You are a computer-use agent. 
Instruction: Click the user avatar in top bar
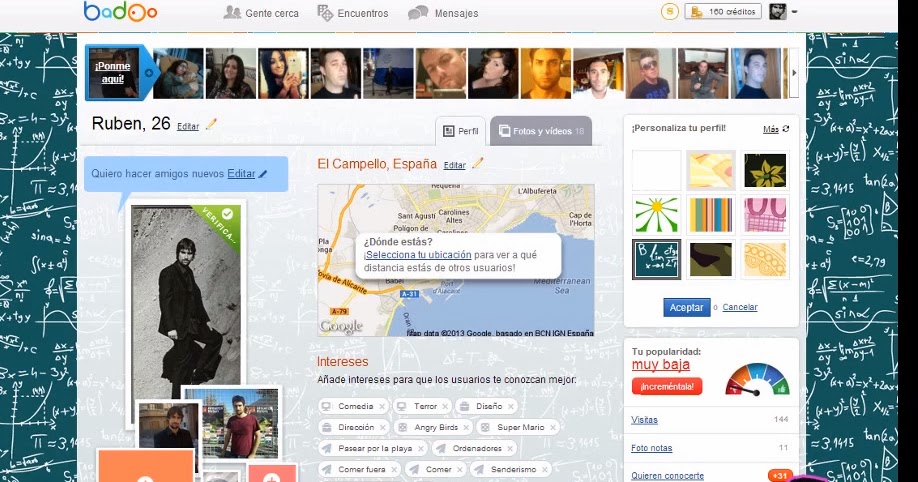[x=777, y=11]
